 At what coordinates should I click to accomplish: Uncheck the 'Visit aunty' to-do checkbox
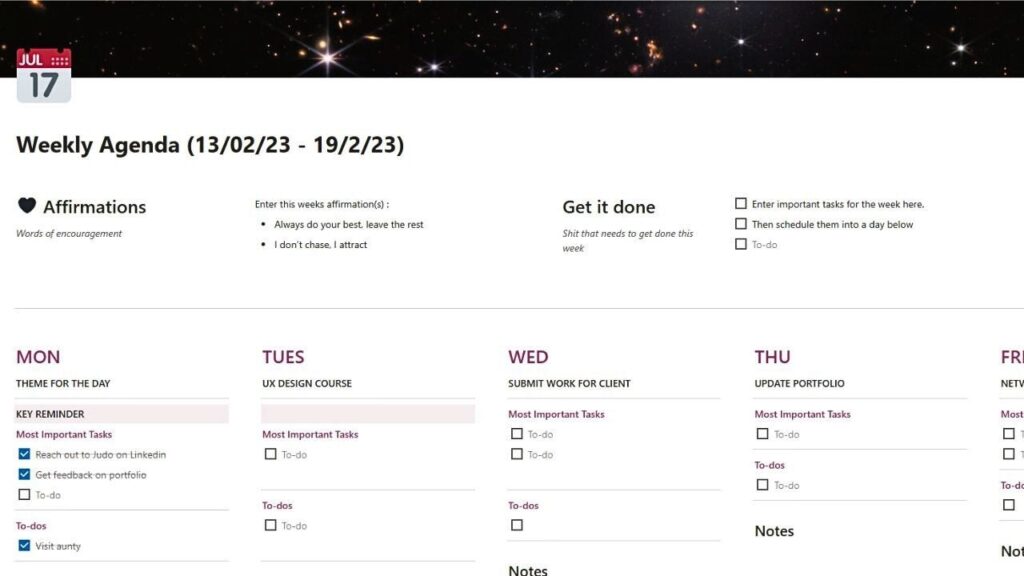[x=24, y=546]
